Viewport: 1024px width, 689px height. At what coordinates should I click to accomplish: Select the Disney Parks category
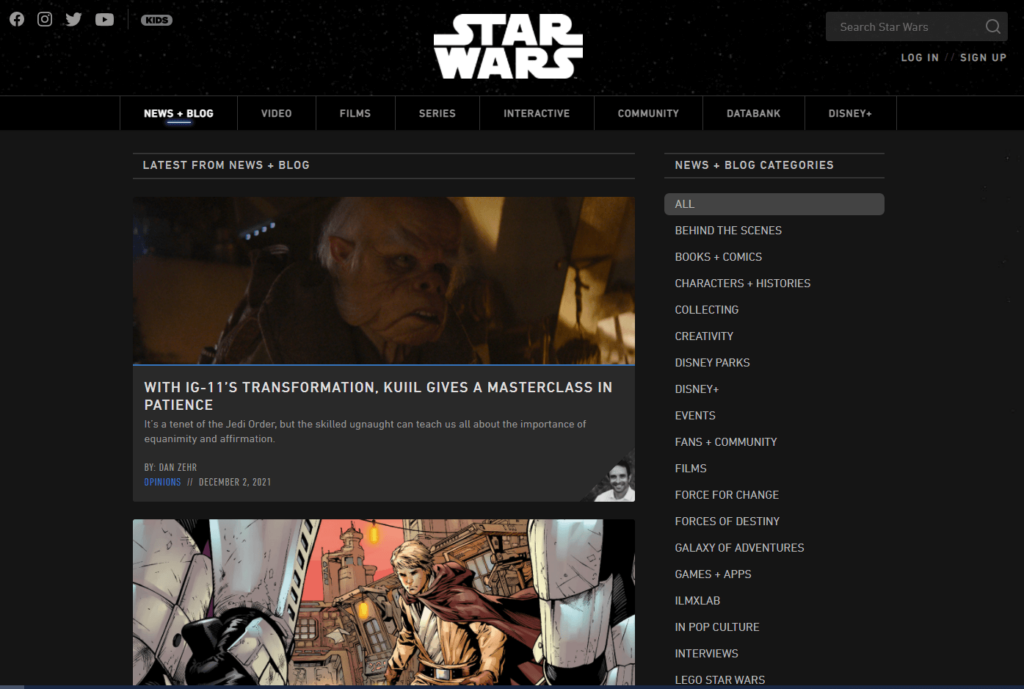pos(712,362)
